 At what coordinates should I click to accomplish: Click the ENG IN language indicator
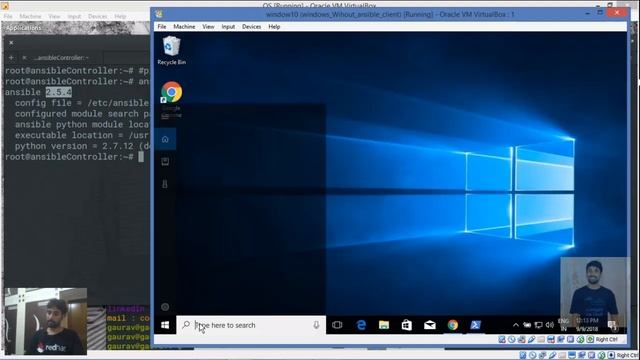[x=563, y=325]
